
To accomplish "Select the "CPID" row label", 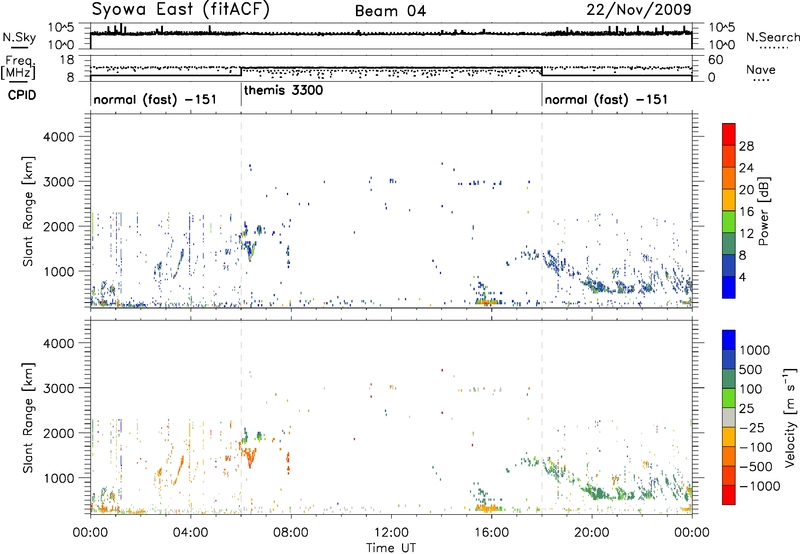I will click(22, 95).
